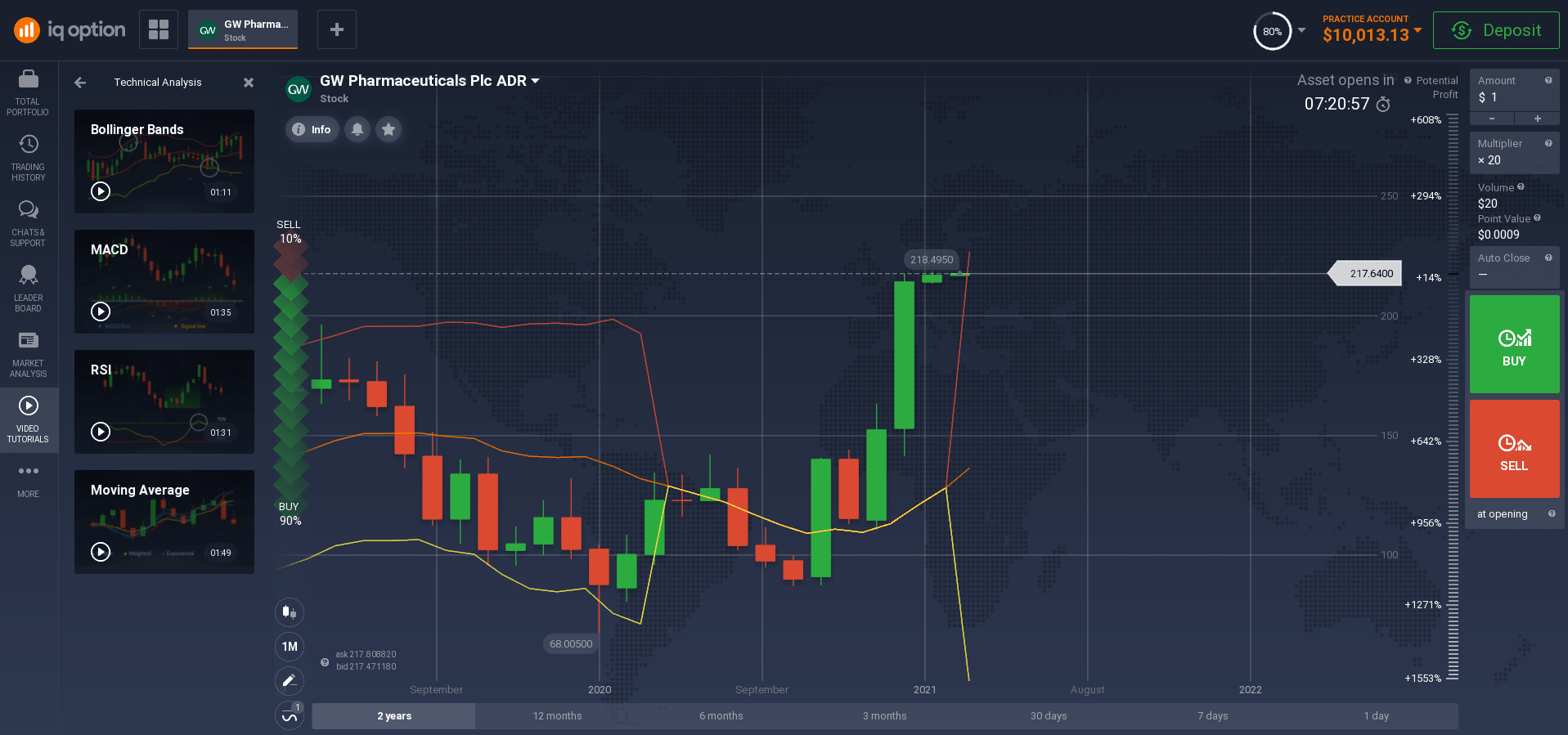Click the GW asset logo icon

(x=299, y=89)
